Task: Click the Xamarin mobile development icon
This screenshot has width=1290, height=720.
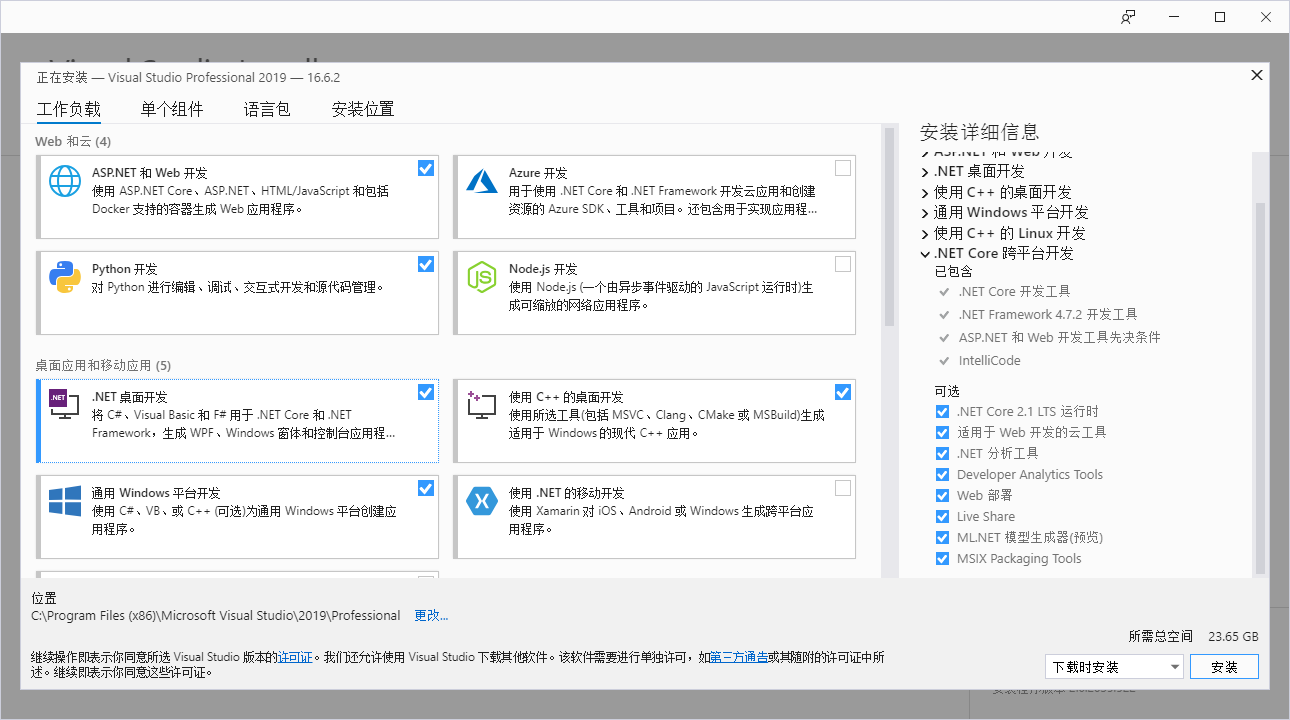Action: click(x=482, y=501)
